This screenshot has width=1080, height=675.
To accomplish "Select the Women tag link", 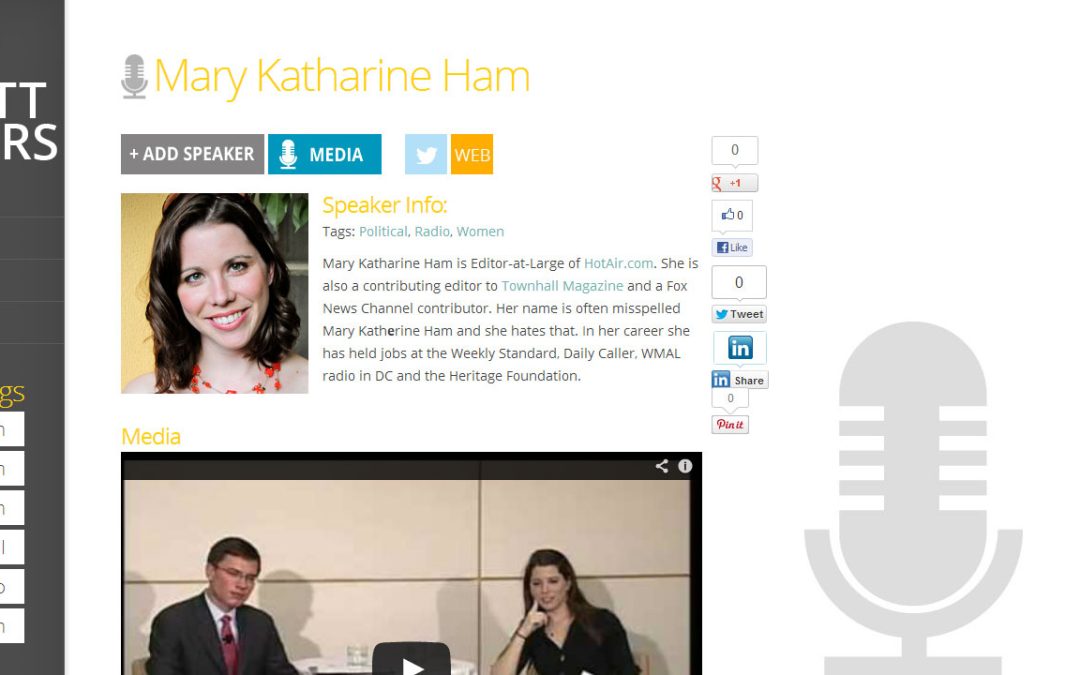I will point(480,231).
